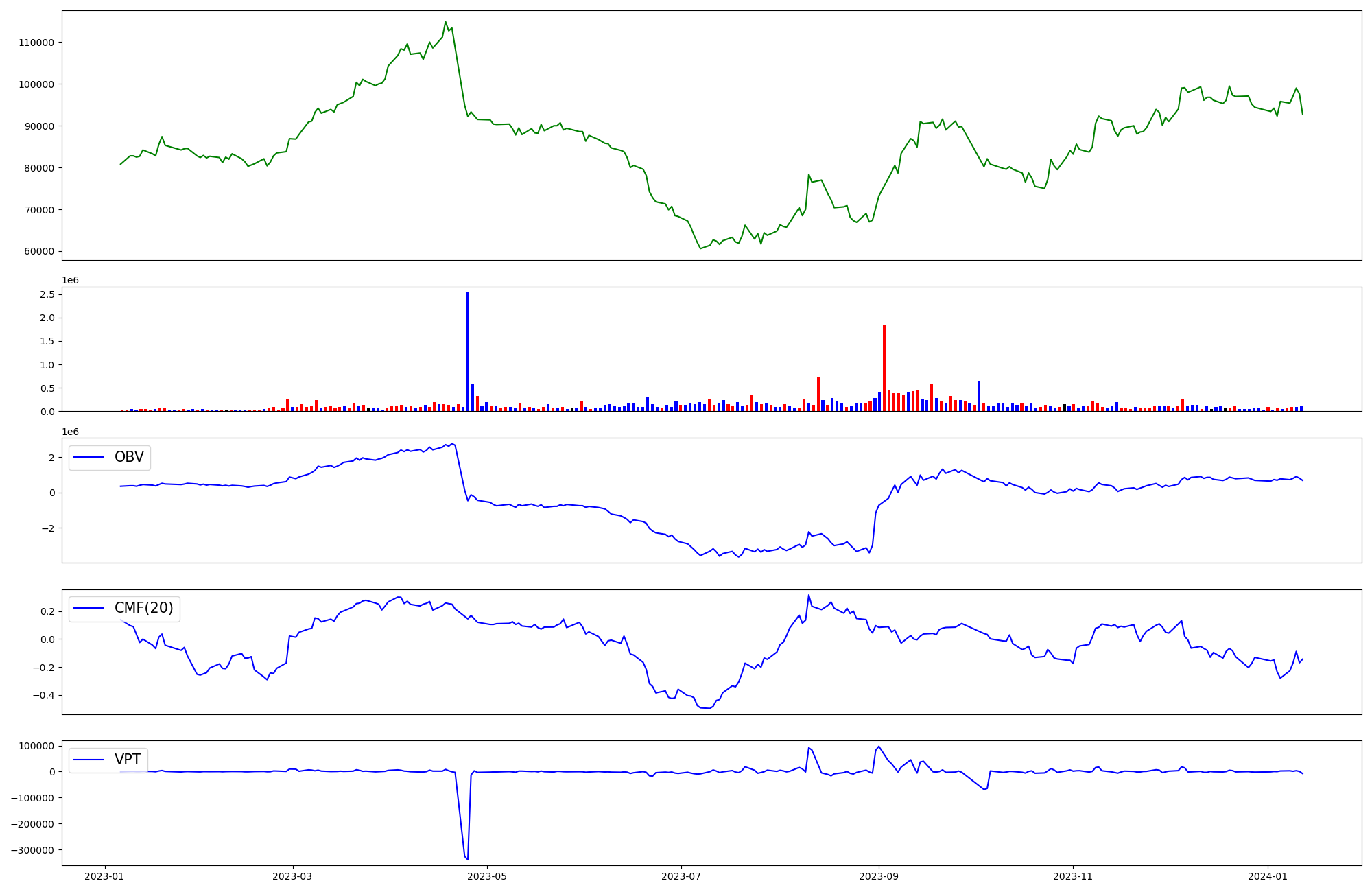
Task: Click the 2023-11 x-axis date label
Action: coord(1072,876)
